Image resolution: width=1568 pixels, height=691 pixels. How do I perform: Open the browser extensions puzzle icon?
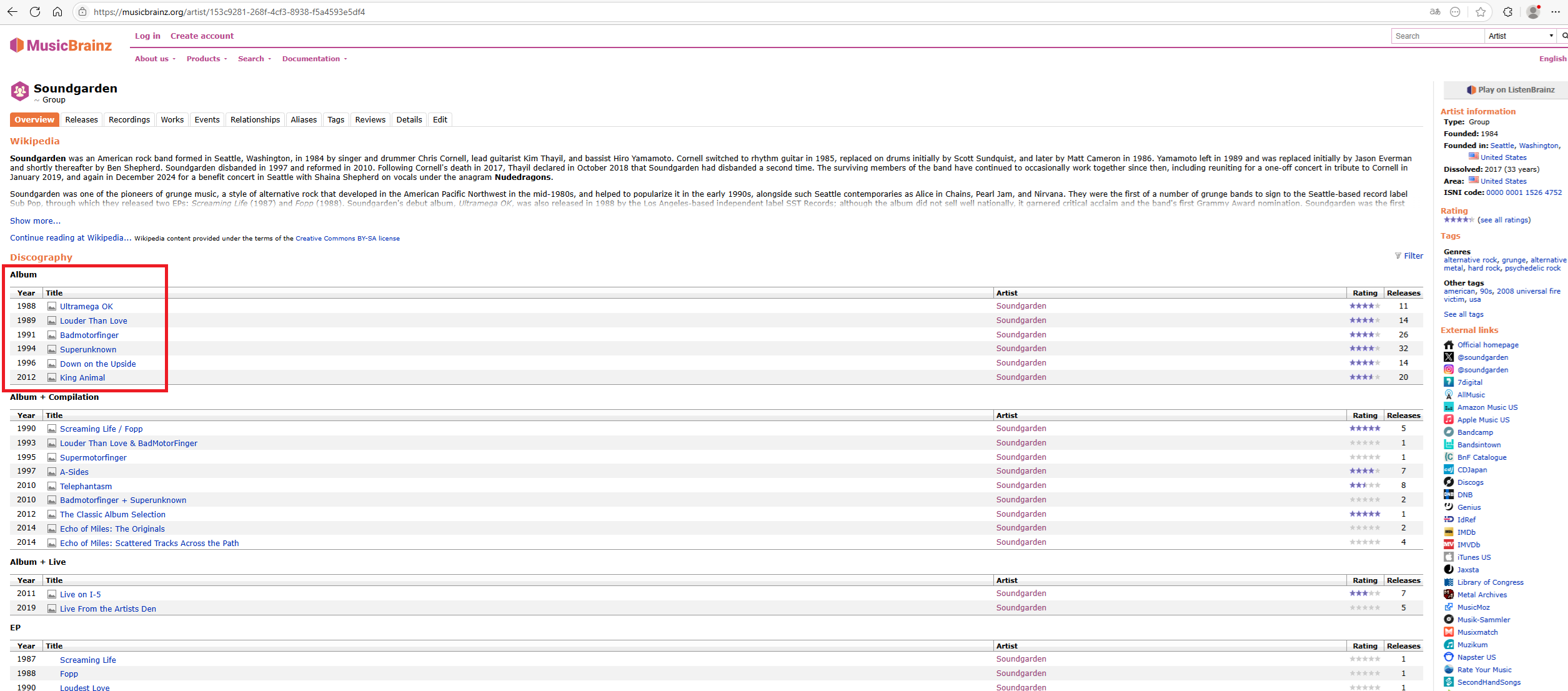(x=1508, y=12)
